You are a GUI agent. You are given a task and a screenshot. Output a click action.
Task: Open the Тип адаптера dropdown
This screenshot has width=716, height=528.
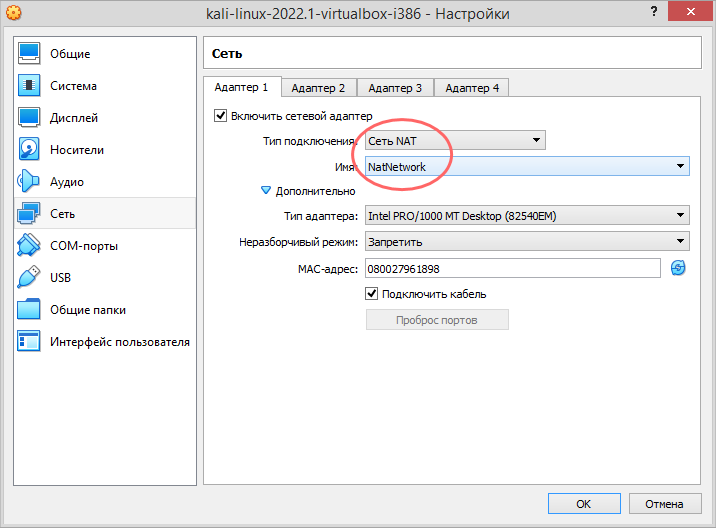527,215
